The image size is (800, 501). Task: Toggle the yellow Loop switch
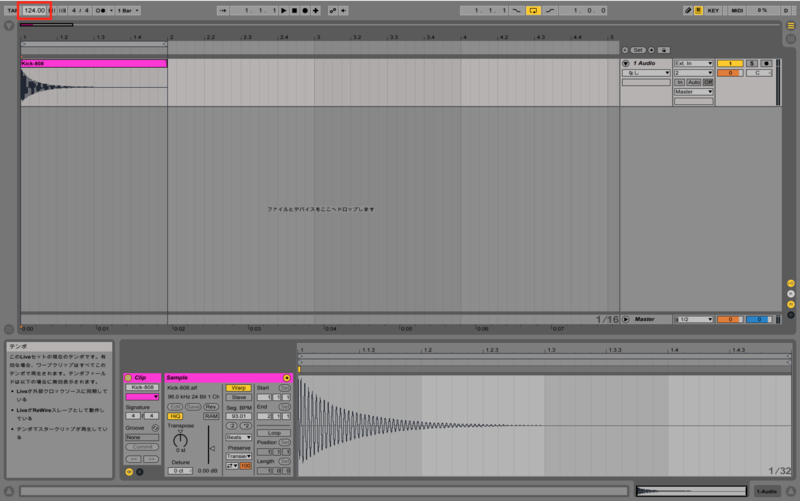click(x=533, y=10)
